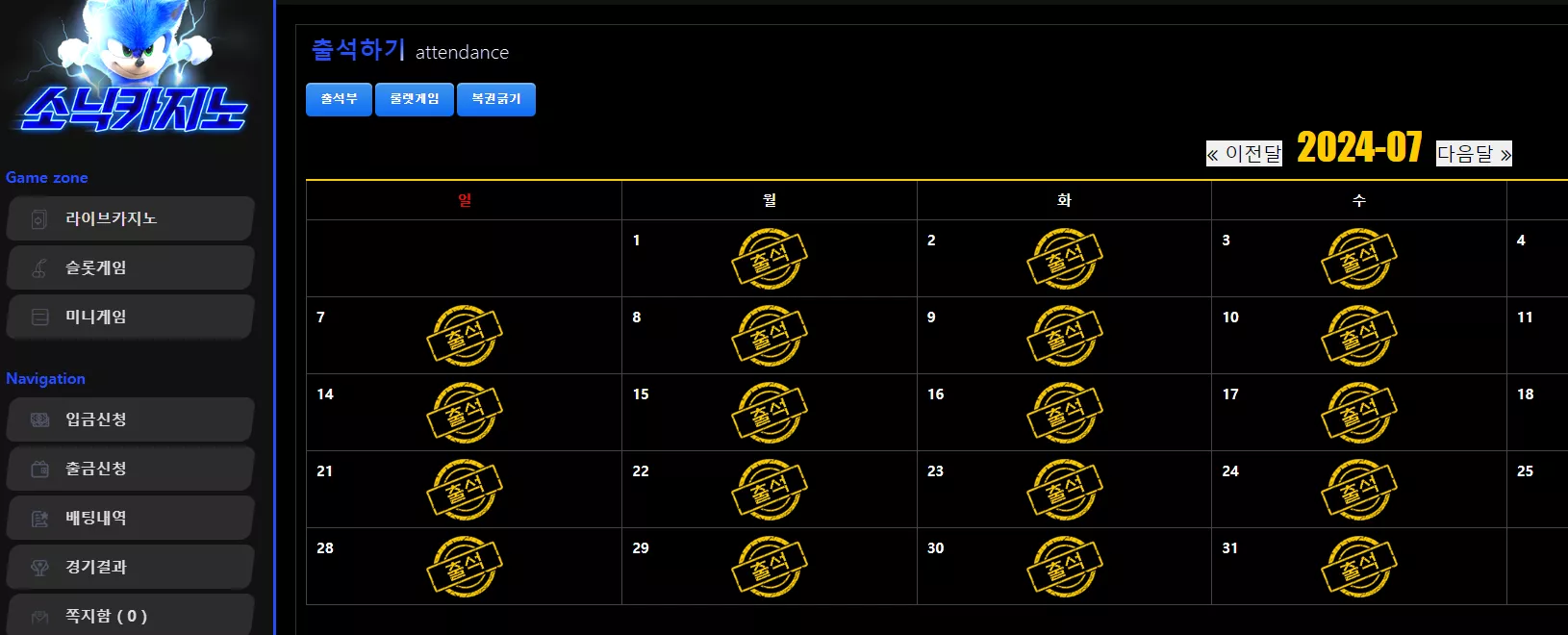Open the 복권긁기 tab
Image resolution: width=1568 pixels, height=635 pixels.
496,99
